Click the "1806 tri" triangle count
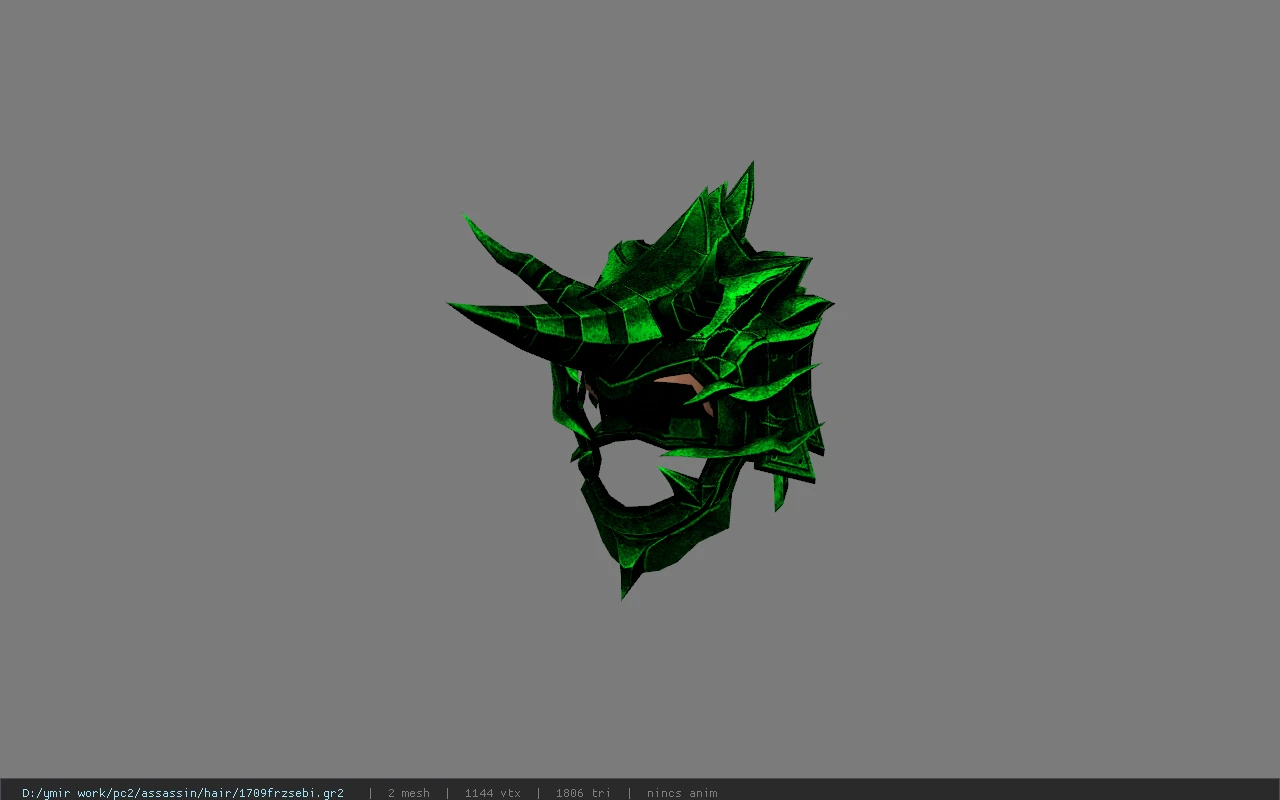Viewport: 1280px width, 800px height. 583,793
